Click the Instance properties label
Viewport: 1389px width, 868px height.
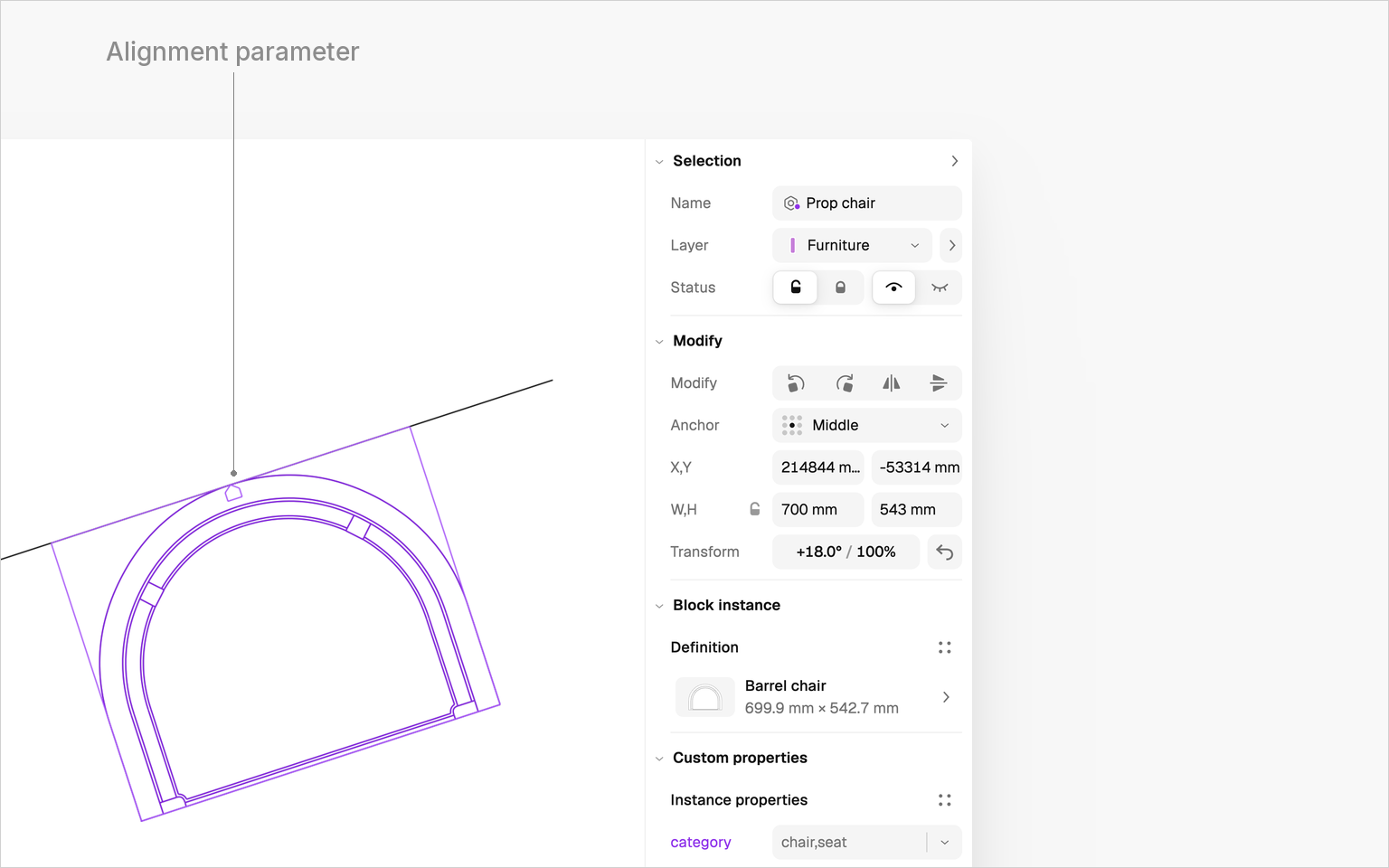click(x=739, y=800)
